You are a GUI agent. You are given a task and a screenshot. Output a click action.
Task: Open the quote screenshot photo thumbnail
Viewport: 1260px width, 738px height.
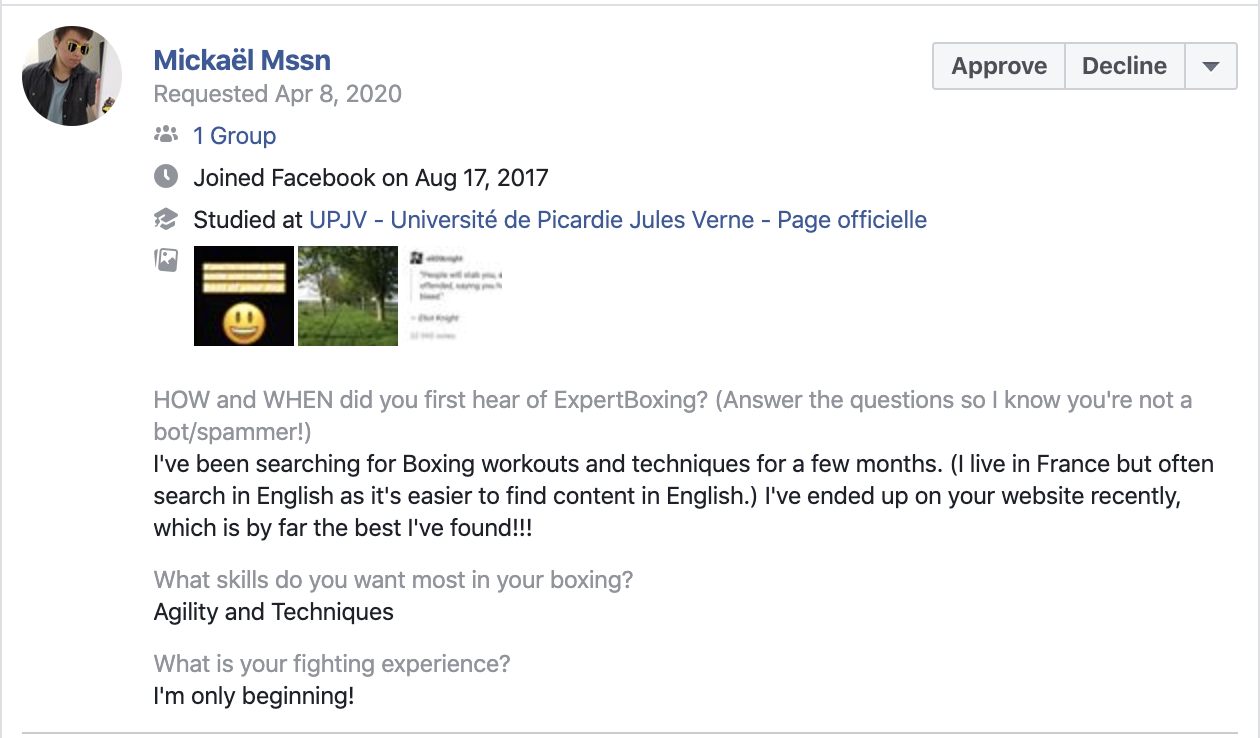452,296
